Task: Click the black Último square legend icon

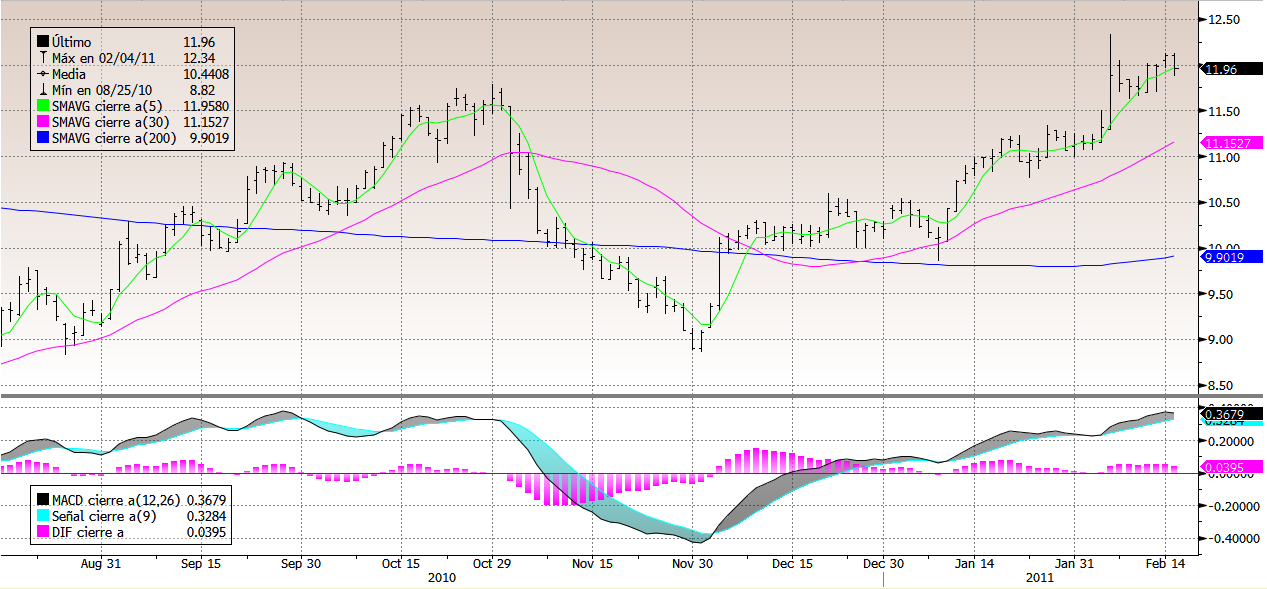Action: click(x=43, y=42)
